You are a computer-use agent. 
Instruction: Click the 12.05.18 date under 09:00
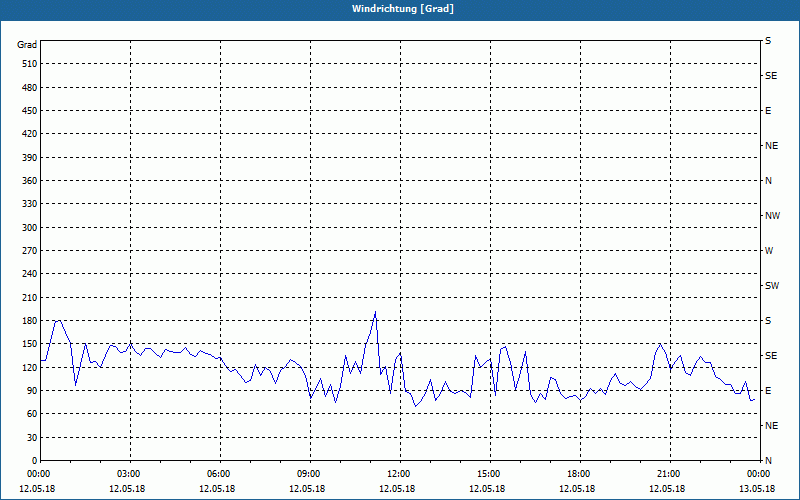pyautogui.click(x=307, y=489)
